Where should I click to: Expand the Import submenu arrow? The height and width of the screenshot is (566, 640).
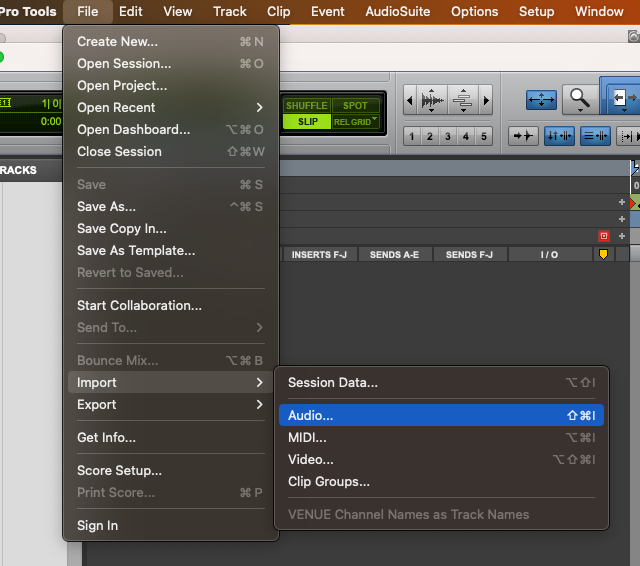(260, 382)
